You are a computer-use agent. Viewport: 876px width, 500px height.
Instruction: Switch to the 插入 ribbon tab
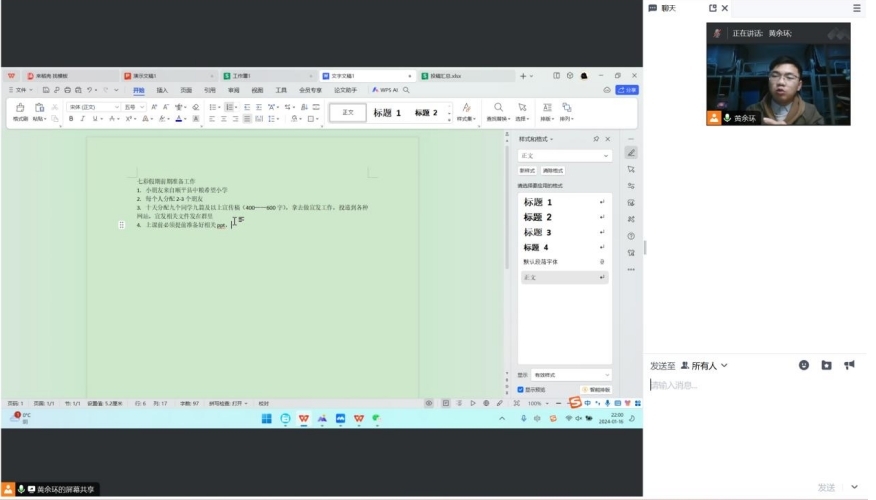(162, 90)
